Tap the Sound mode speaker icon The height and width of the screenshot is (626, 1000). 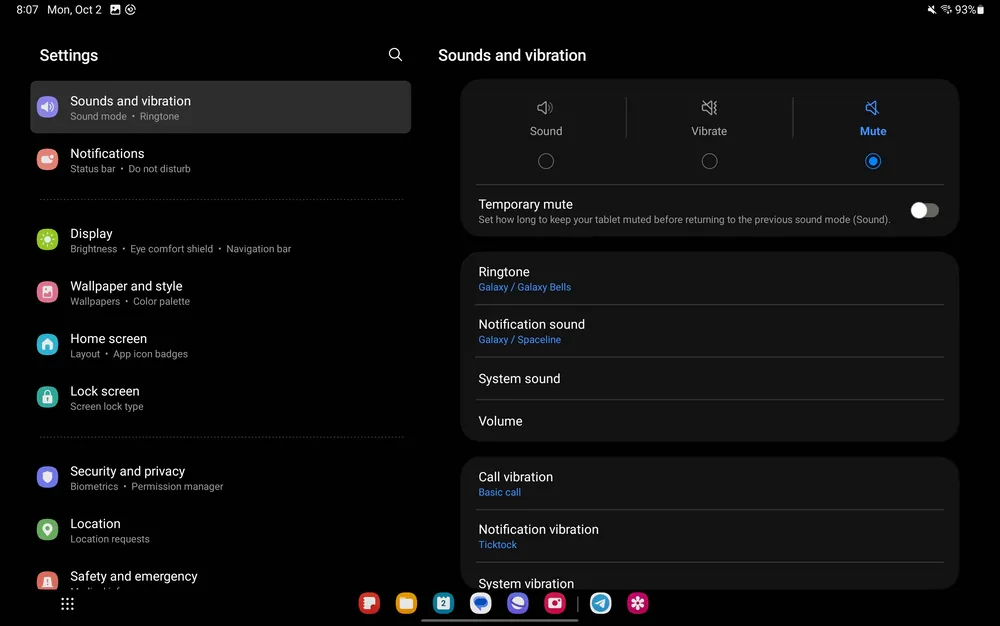point(545,108)
